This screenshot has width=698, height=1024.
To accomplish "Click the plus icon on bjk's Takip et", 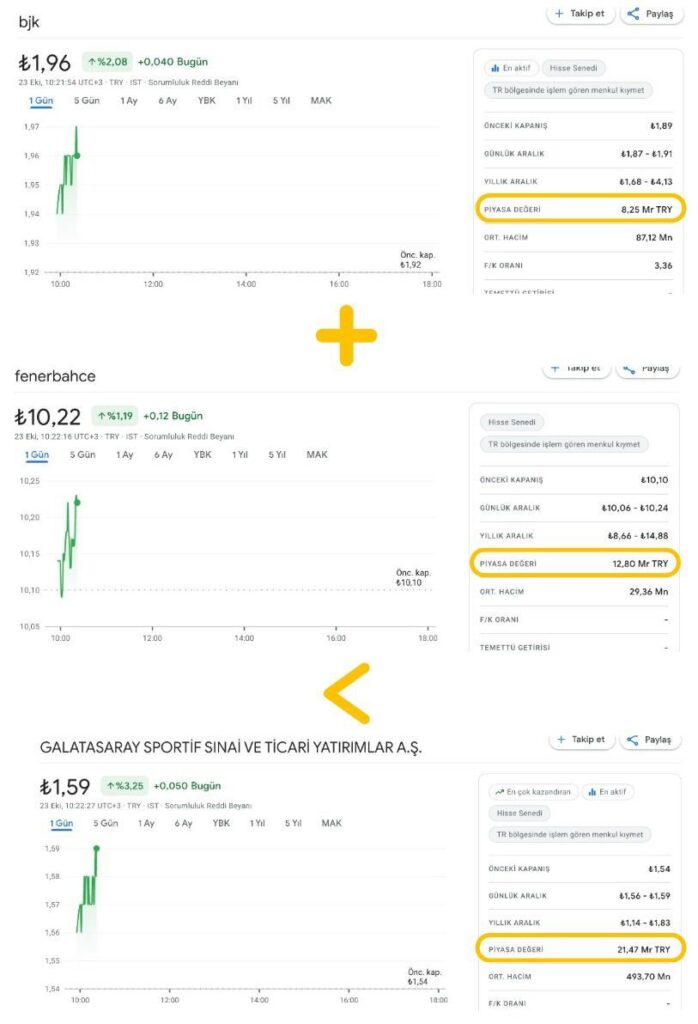I will (559, 15).
